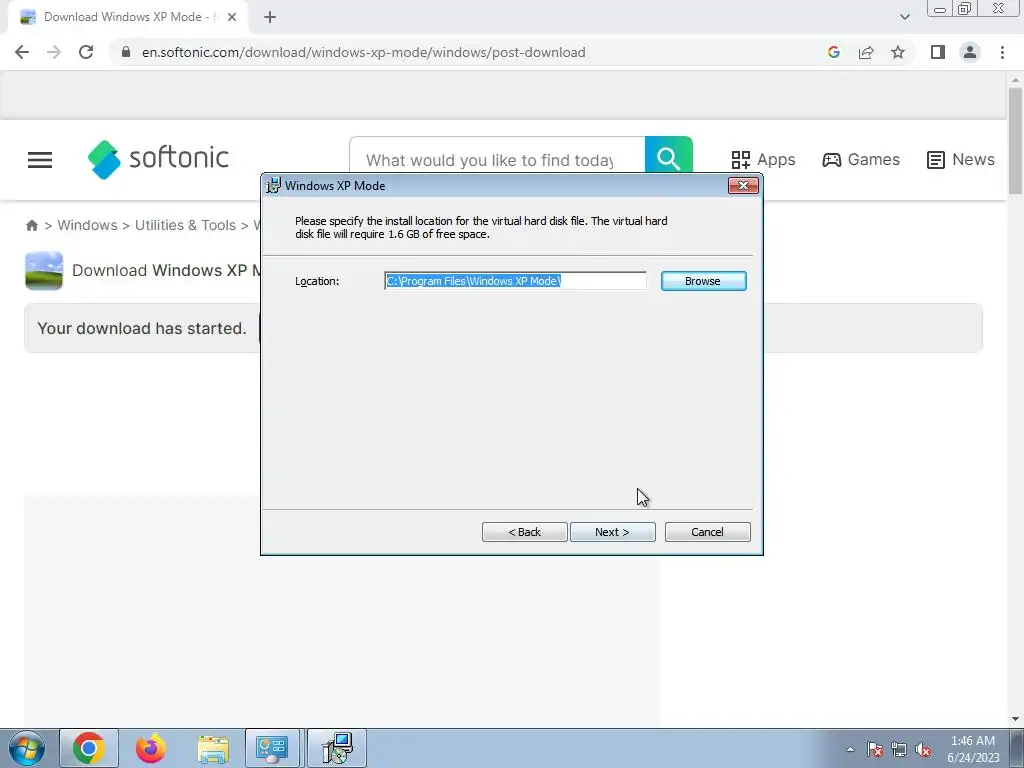Open the Action Center flag icon
The width and height of the screenshot is (1024, 768).
pyautogui.click(x=874, y=749)
